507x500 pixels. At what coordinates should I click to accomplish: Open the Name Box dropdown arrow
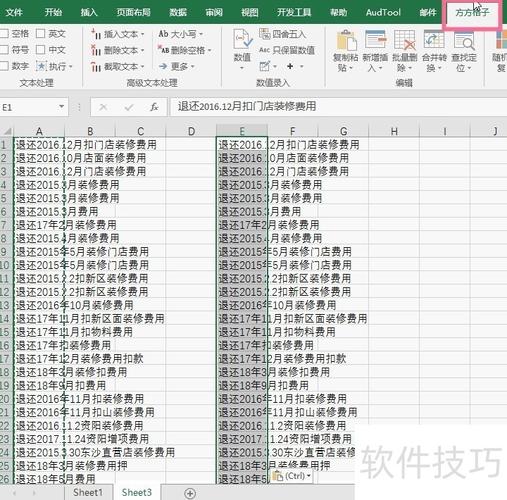click(61, 107)
